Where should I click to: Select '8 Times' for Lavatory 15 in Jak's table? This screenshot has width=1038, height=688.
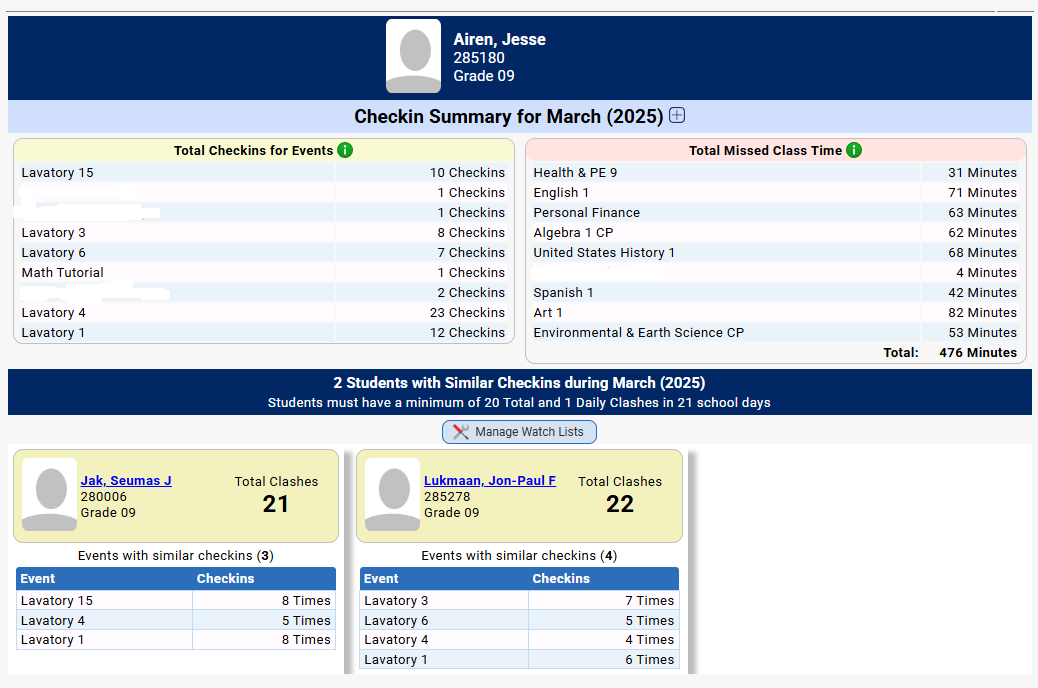coord(306,601)
